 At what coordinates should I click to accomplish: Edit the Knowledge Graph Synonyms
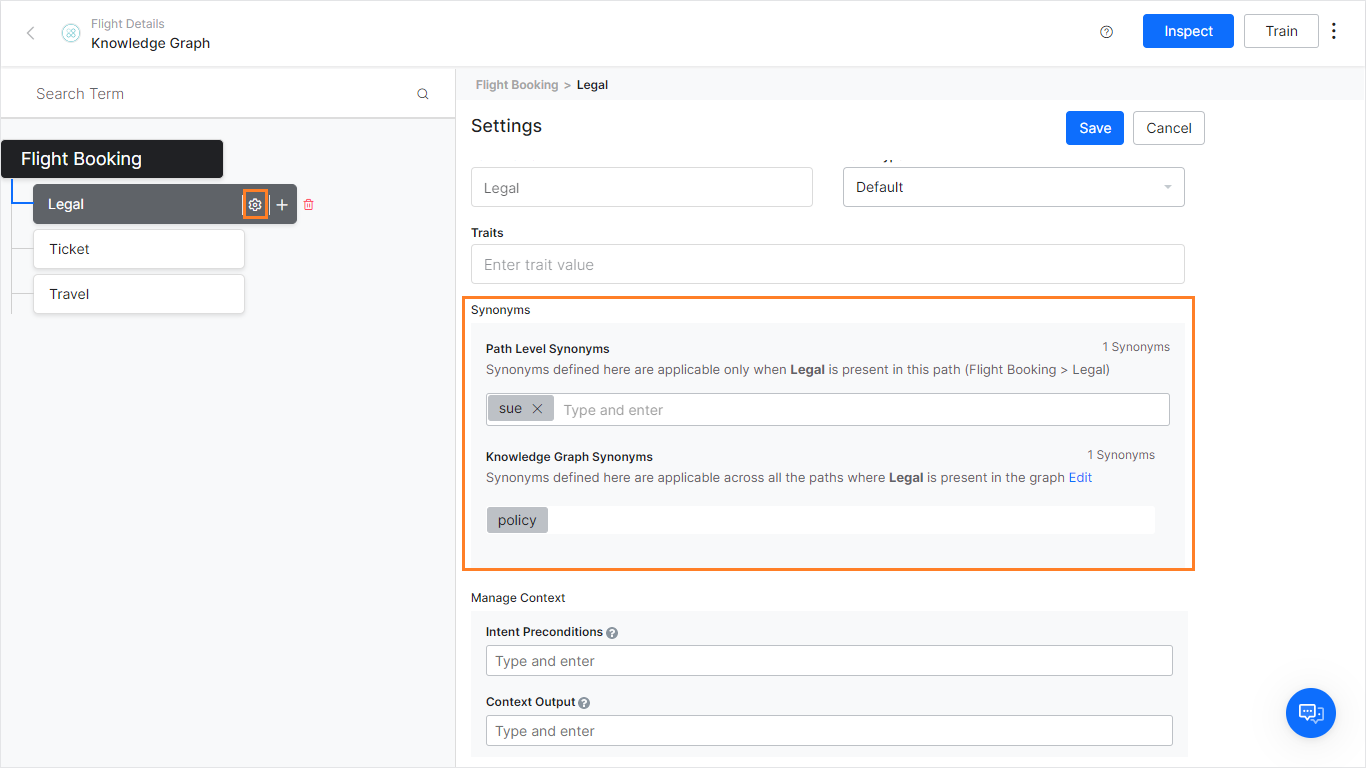point(1080,477)
